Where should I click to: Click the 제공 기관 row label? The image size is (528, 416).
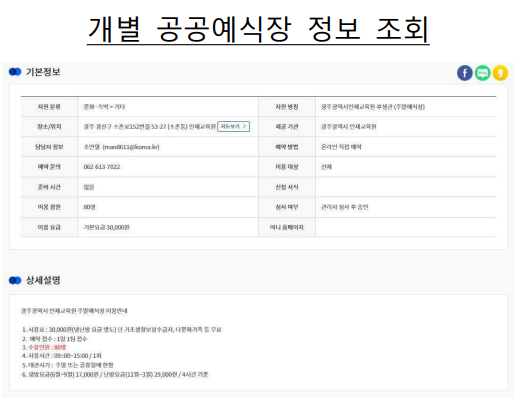287,127
